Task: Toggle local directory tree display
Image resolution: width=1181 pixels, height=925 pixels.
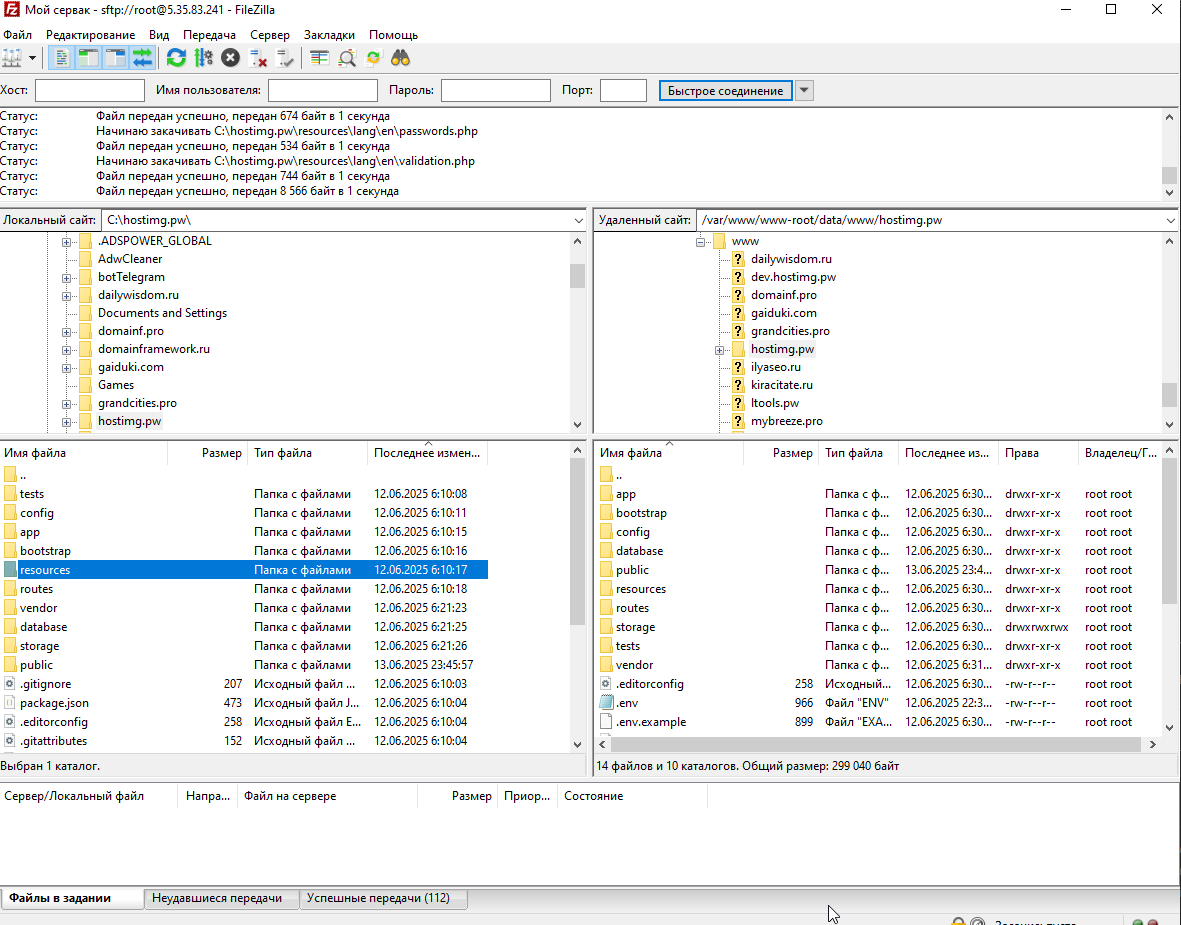Action: point(88,58)
